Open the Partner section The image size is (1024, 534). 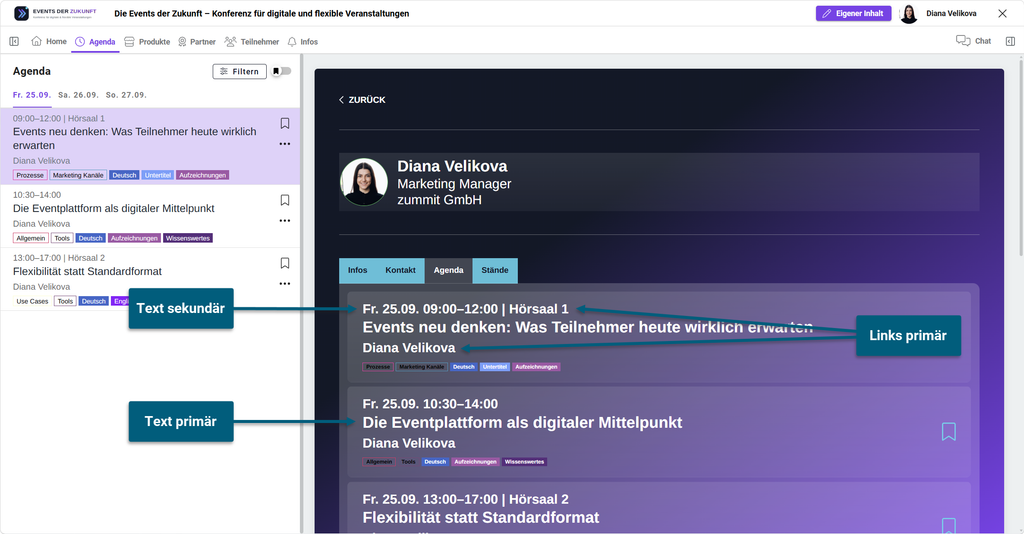coord(197,41)
